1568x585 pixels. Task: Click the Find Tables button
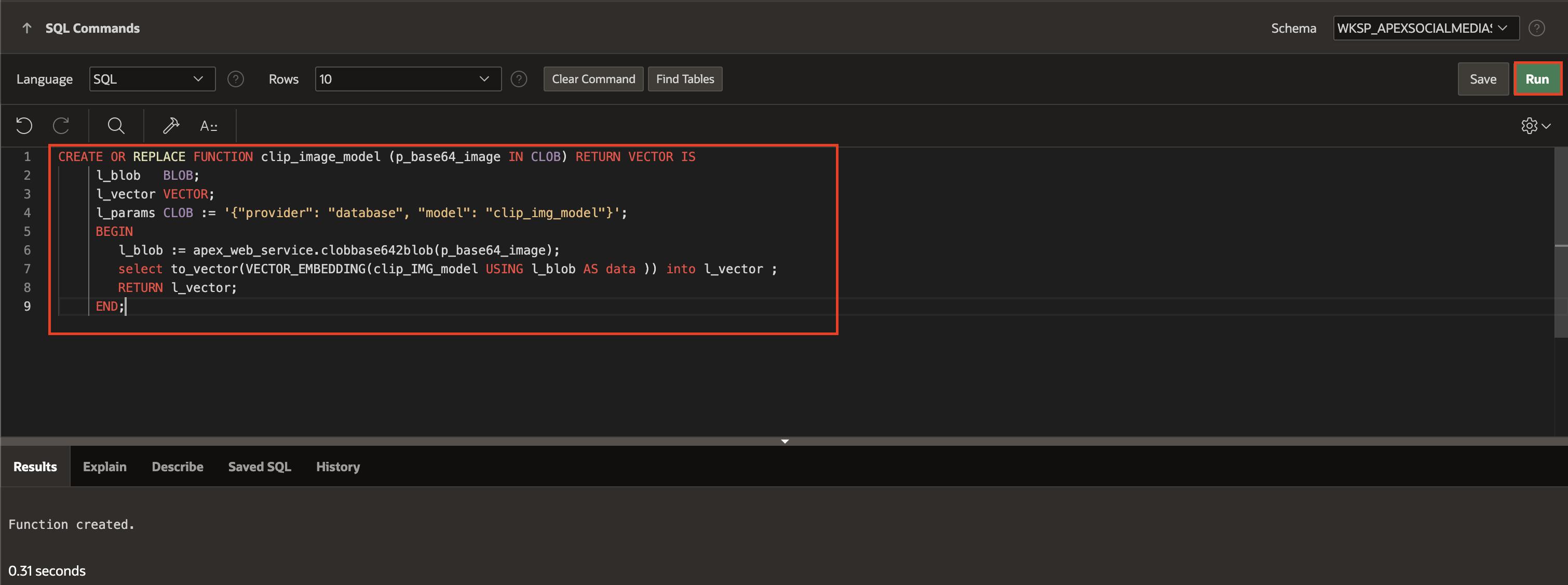pyautogui.click(x=685, y=79)
